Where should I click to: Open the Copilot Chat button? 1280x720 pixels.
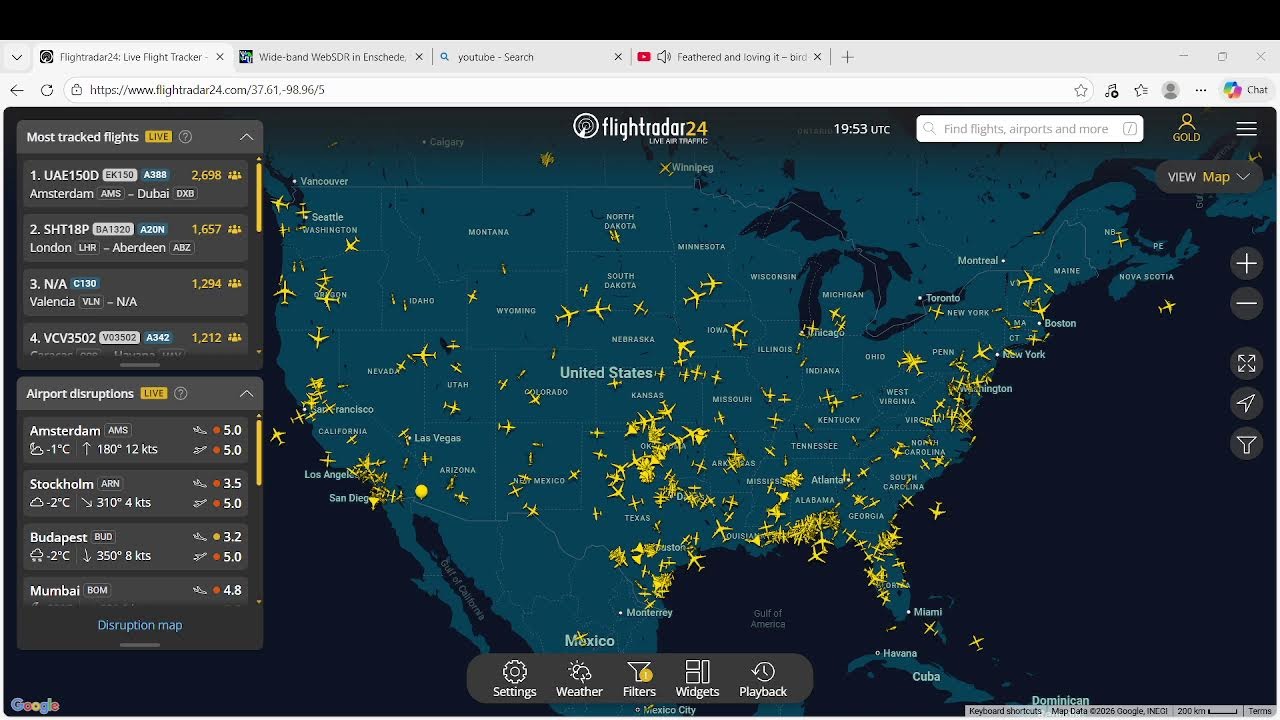click(x=1246, y=90)
